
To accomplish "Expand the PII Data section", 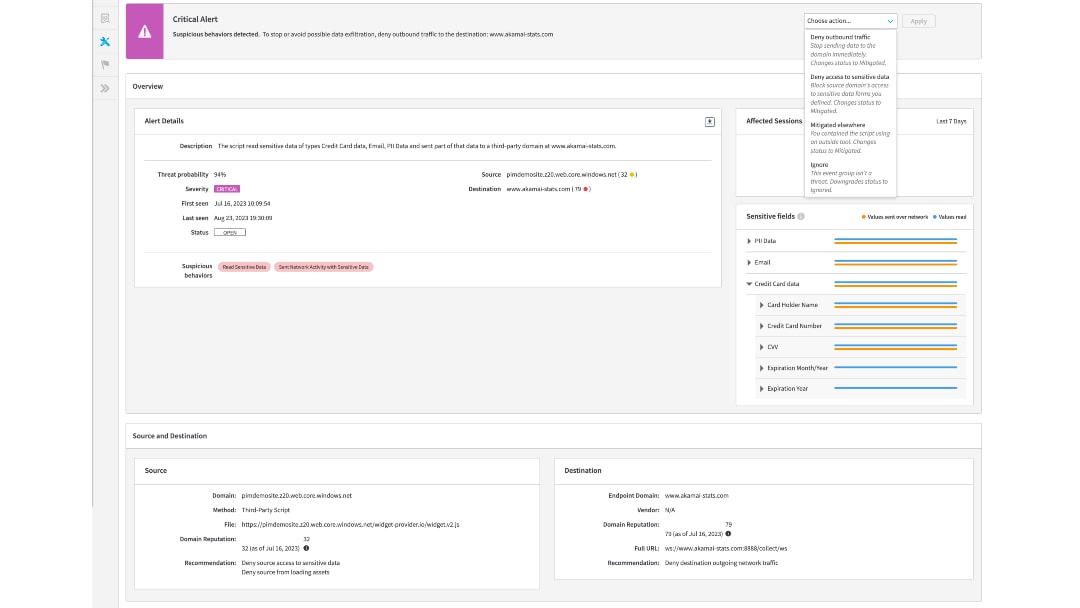I will click(750, 240).
